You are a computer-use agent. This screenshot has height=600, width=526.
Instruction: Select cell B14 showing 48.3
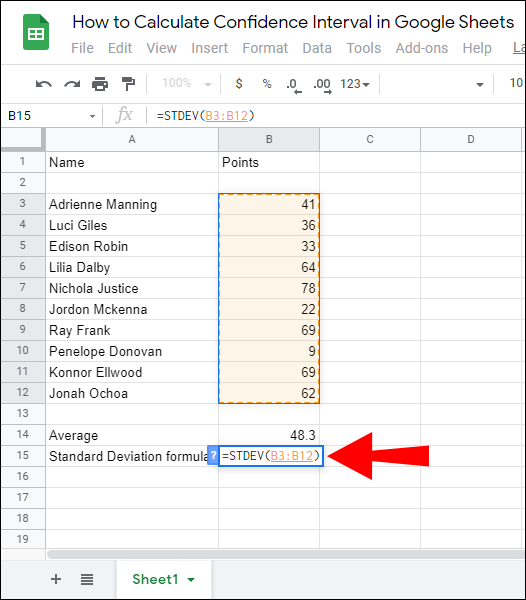click(x=269, y=435)
